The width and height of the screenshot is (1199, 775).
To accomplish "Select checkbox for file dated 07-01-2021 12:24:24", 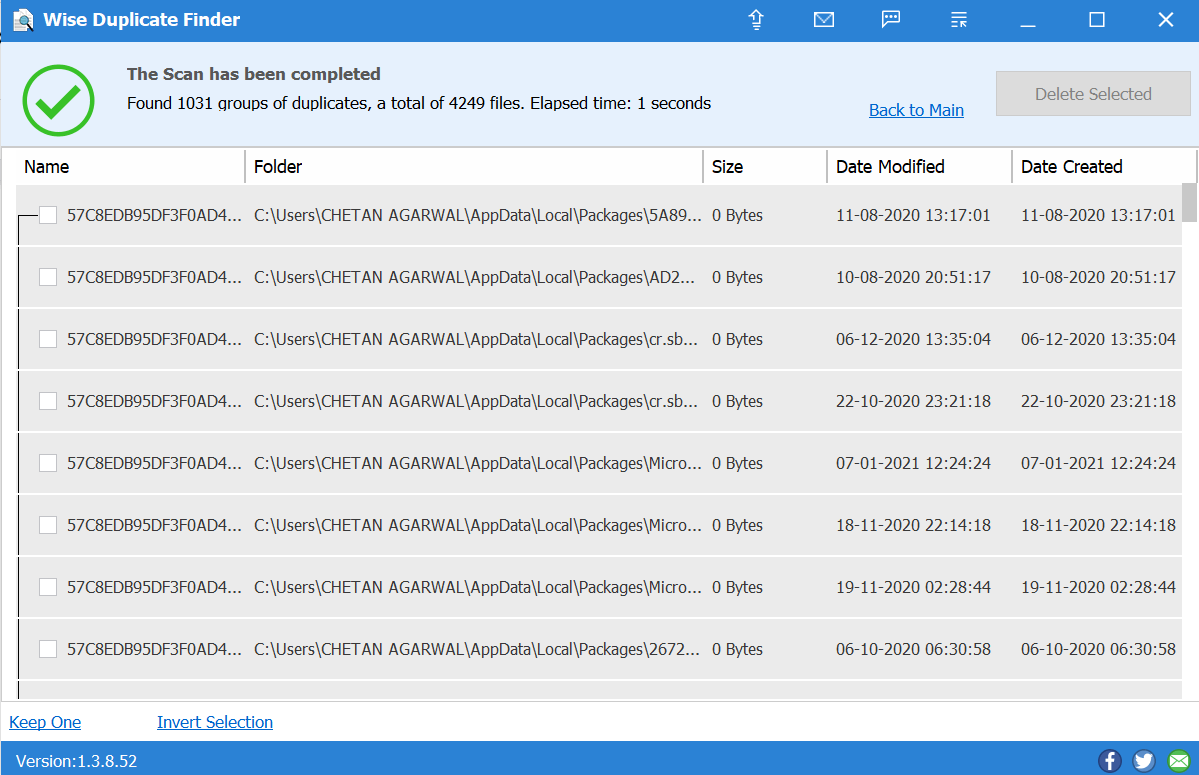I will pos(48,463).
